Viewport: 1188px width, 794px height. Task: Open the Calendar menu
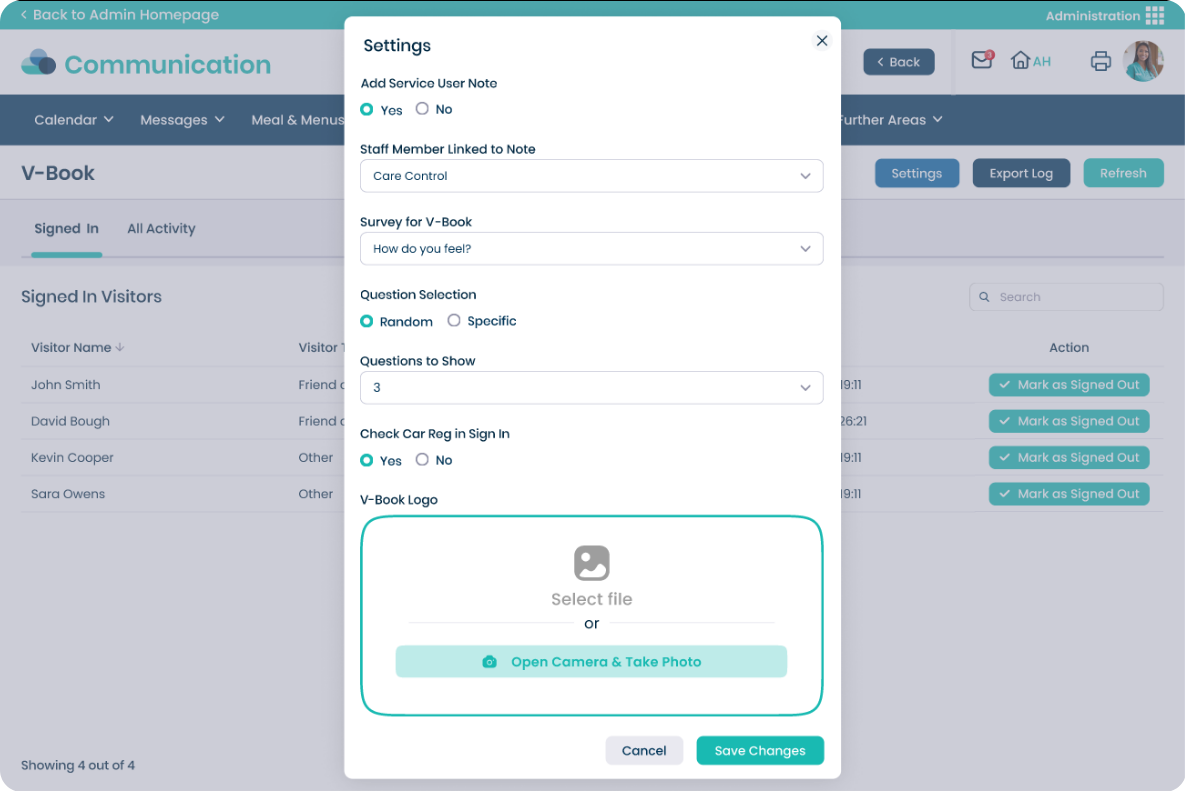tap(73, 119)
